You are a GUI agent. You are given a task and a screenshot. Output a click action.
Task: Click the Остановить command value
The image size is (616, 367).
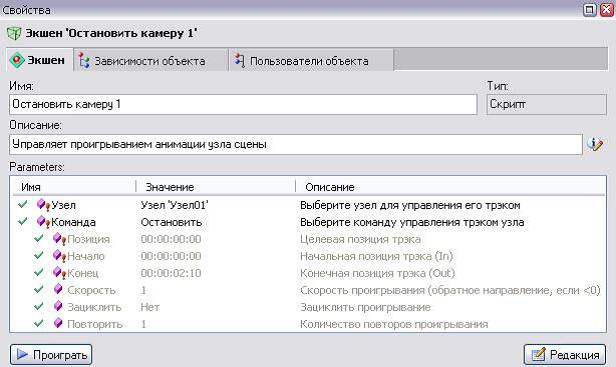pyautogui.click(x=171, y=222)
